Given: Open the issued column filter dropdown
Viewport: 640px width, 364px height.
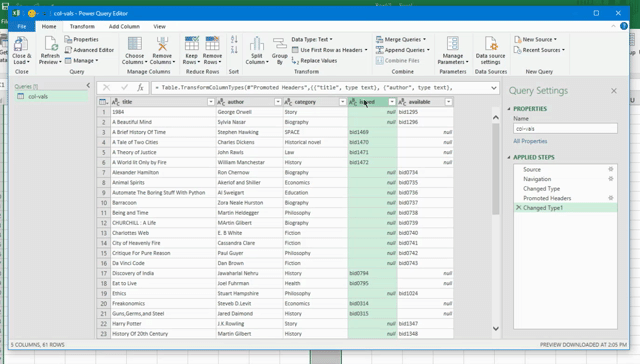Looking at the screenshot, I should click(392, 102).
